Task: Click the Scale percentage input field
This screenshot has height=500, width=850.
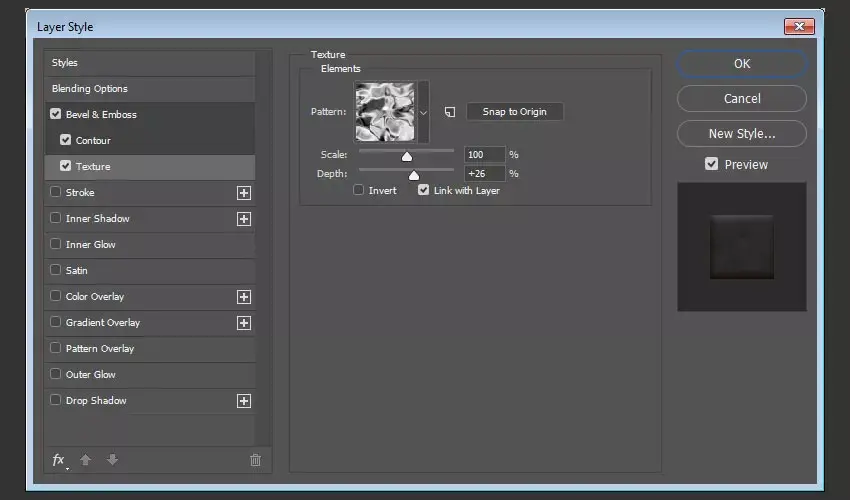Action: [485, 155]
